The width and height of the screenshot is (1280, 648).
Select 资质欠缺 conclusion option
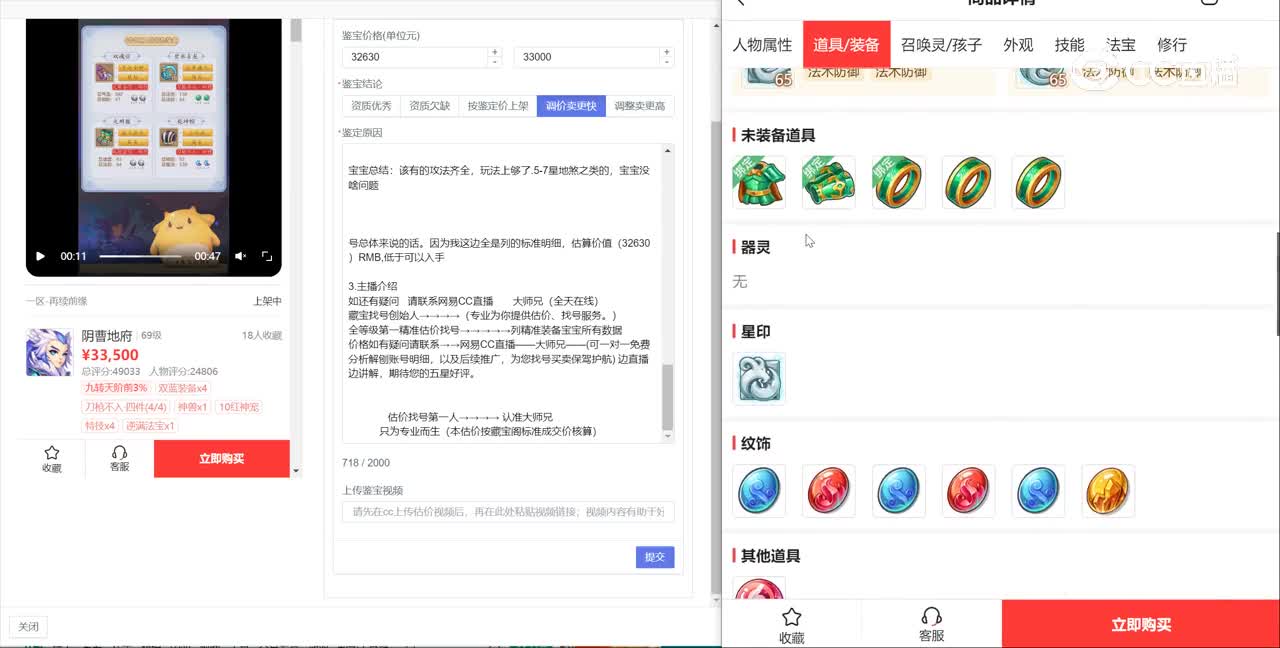tap(429, 106)
